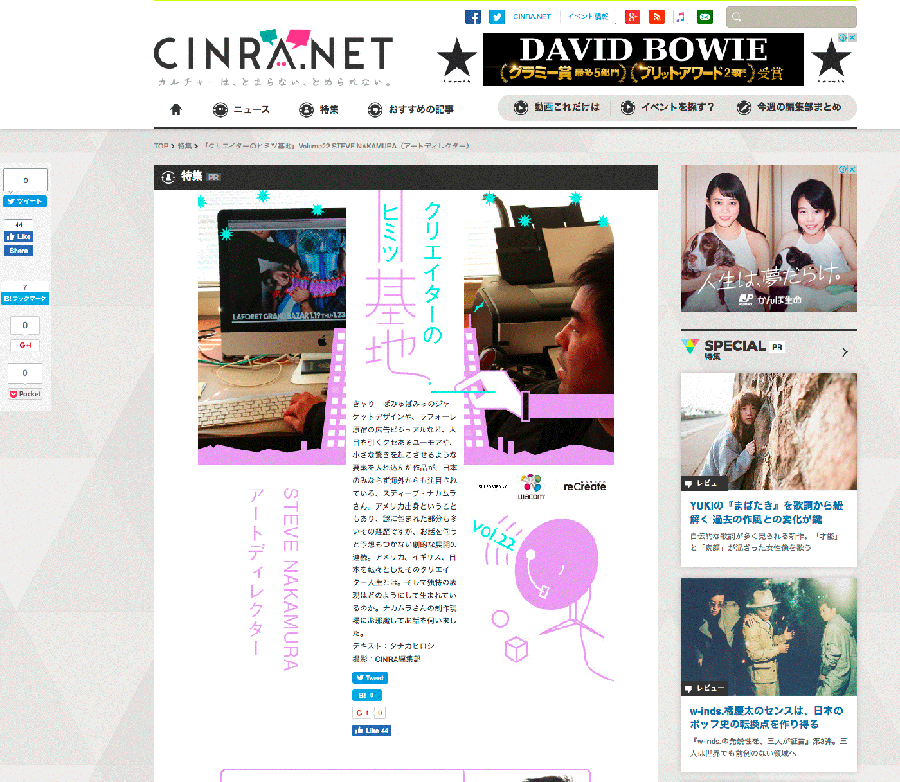Screen dimensions: 900x782
Task: Open the かんぽ生命 sidebar ad image
Action: point(769,238)
